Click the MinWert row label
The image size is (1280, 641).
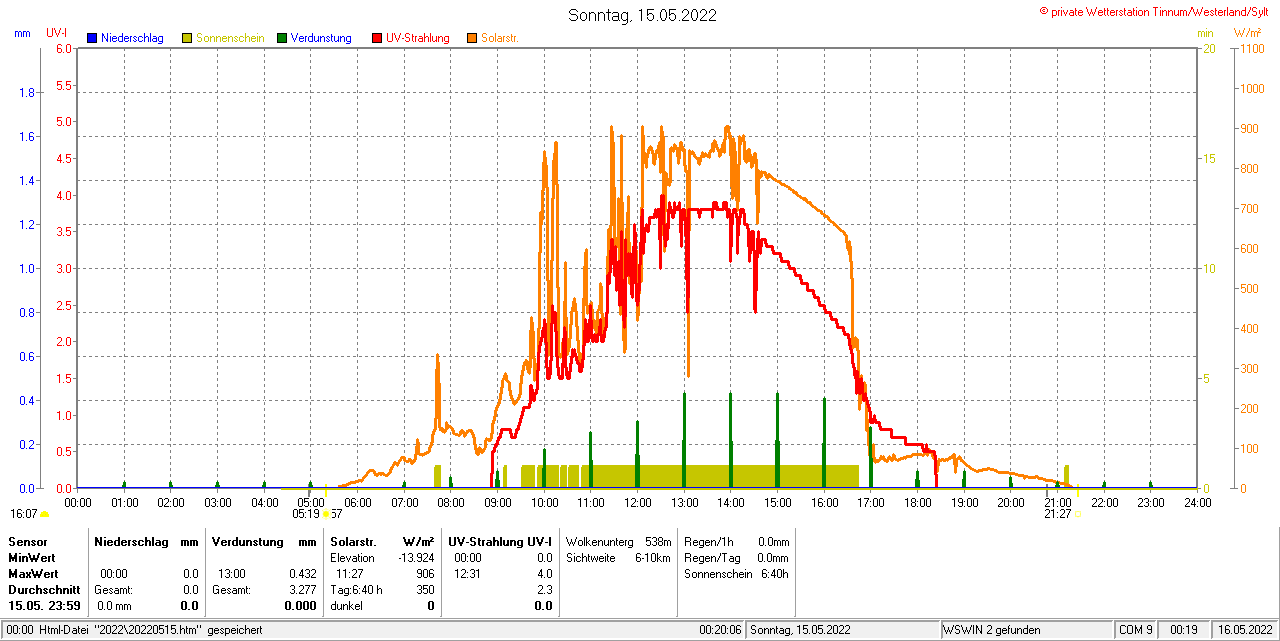tap(32, 557)
